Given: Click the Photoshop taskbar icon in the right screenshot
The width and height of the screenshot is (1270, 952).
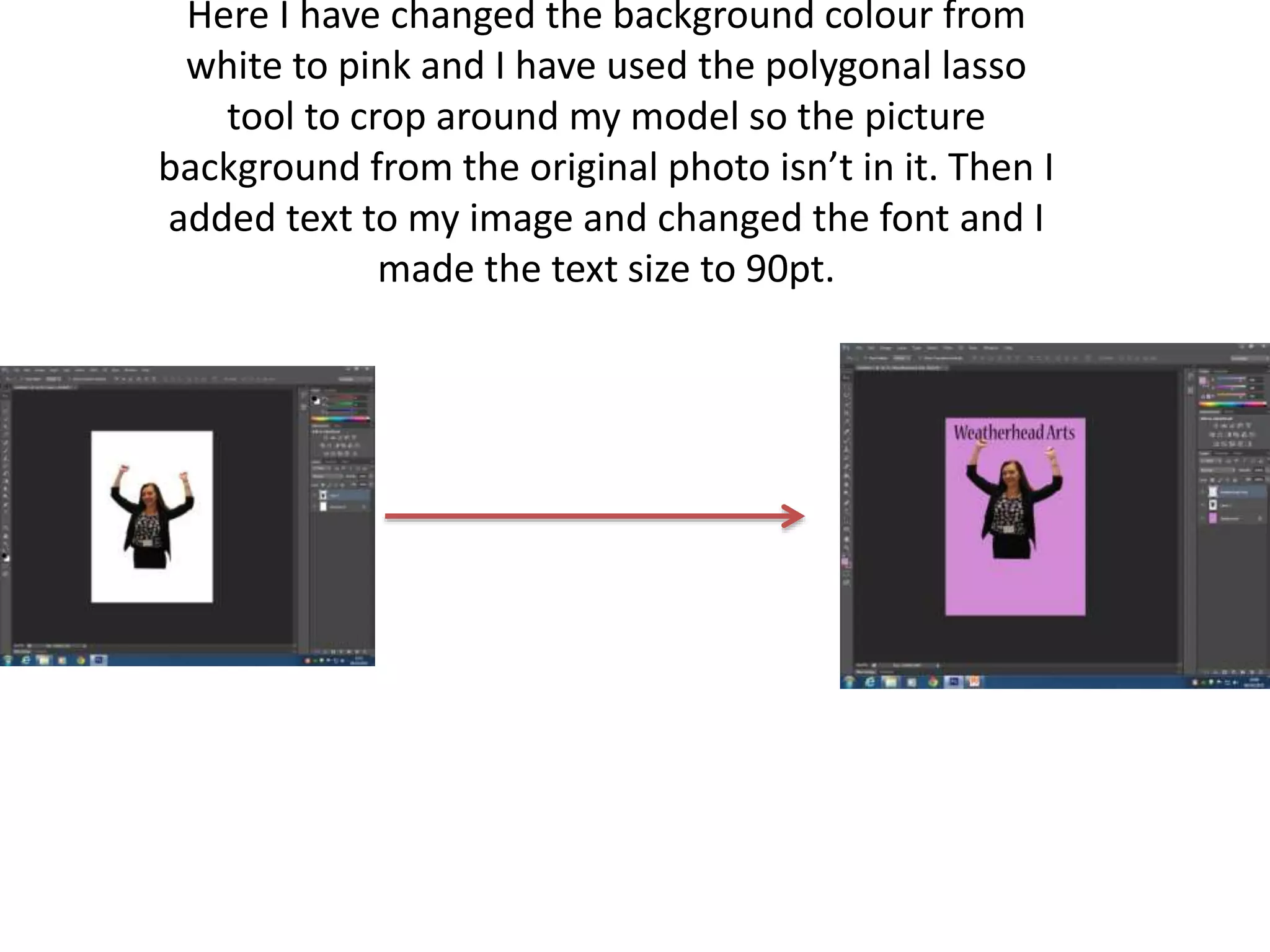Looking at the screenshot, I should (954, 682).
